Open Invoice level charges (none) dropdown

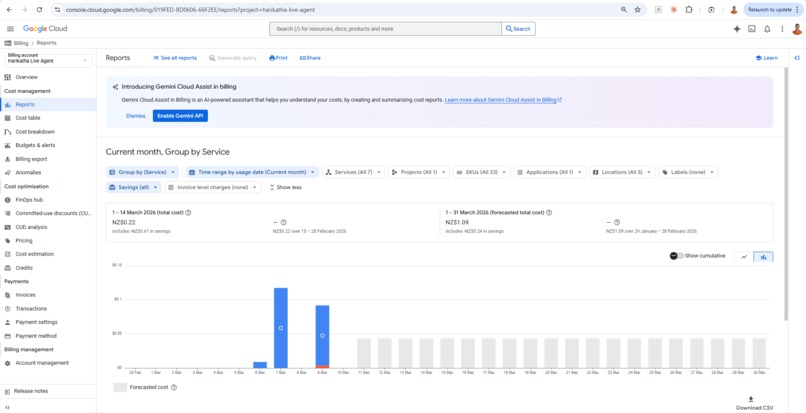click(213, 187)
